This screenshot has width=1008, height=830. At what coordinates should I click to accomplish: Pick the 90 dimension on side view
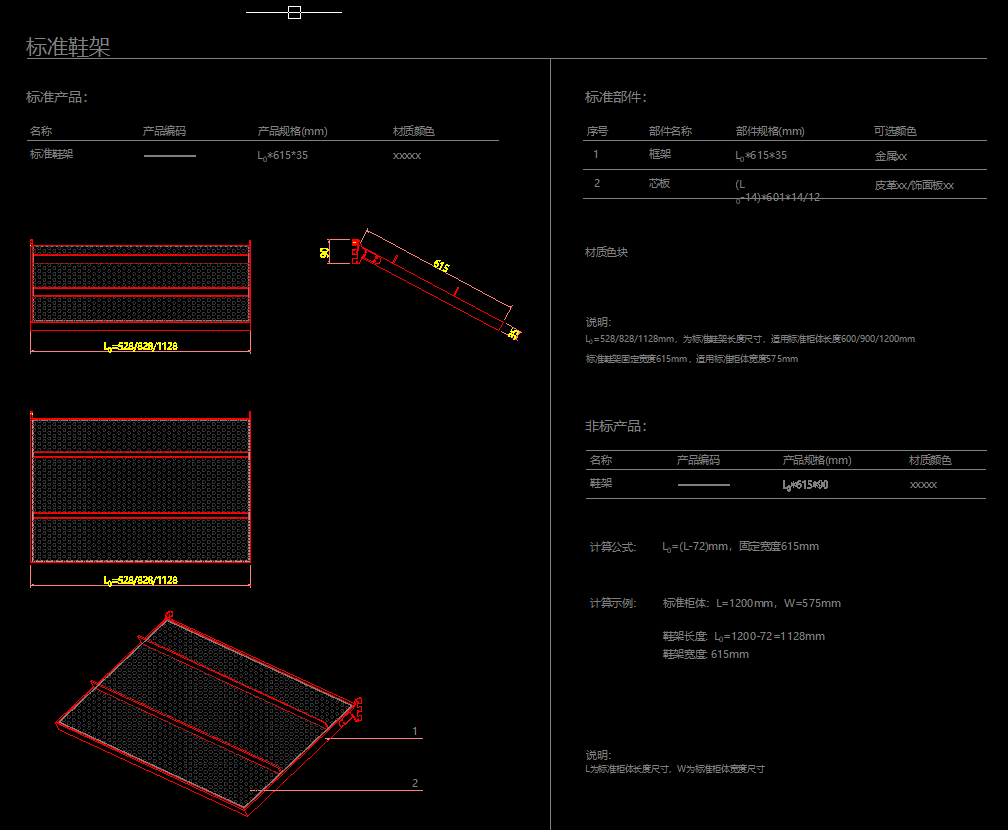click(x=325, y=253)
